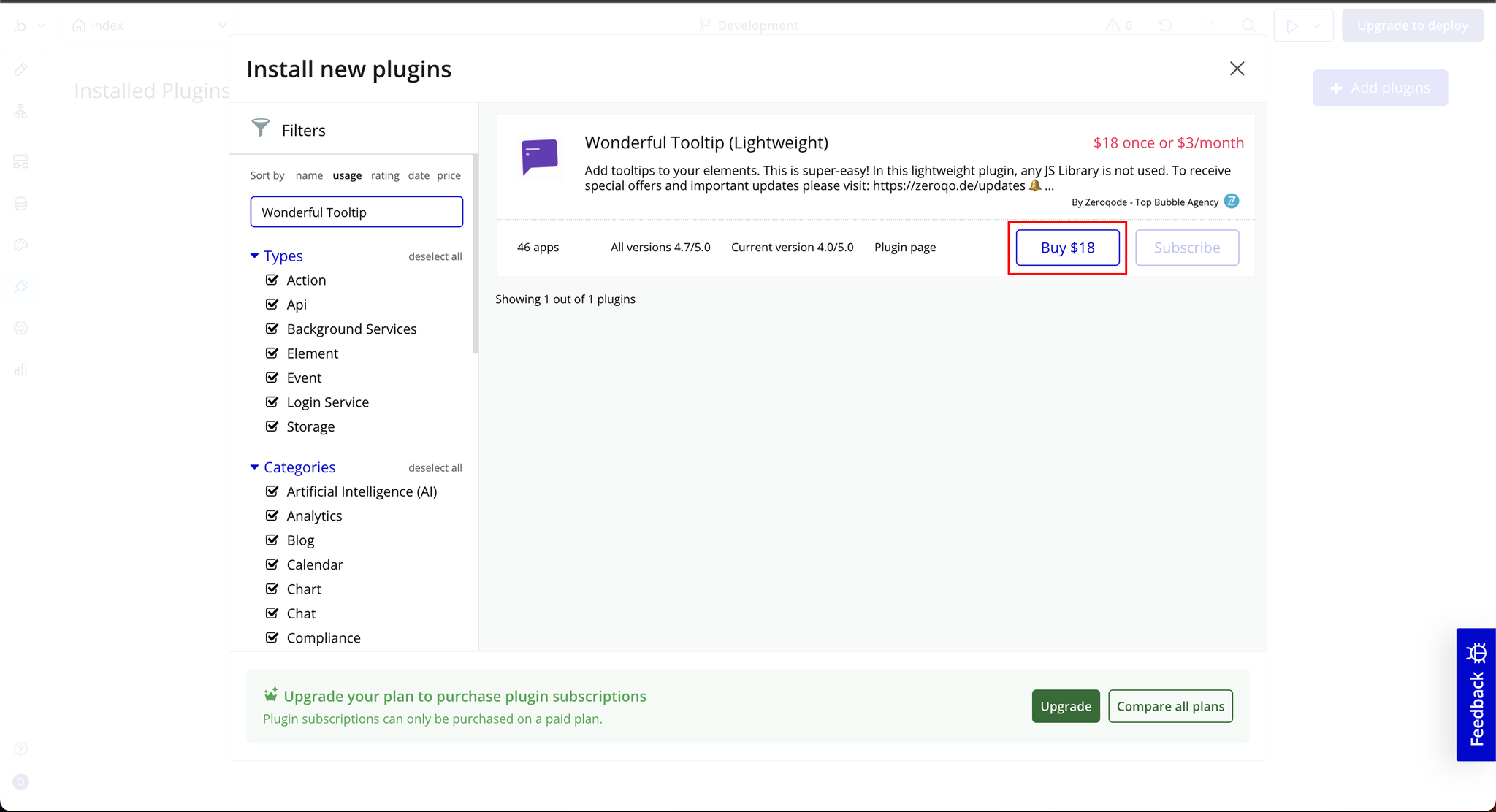Collapse the Types filter section
The image size is (1496, 812).
coord(254,256)
